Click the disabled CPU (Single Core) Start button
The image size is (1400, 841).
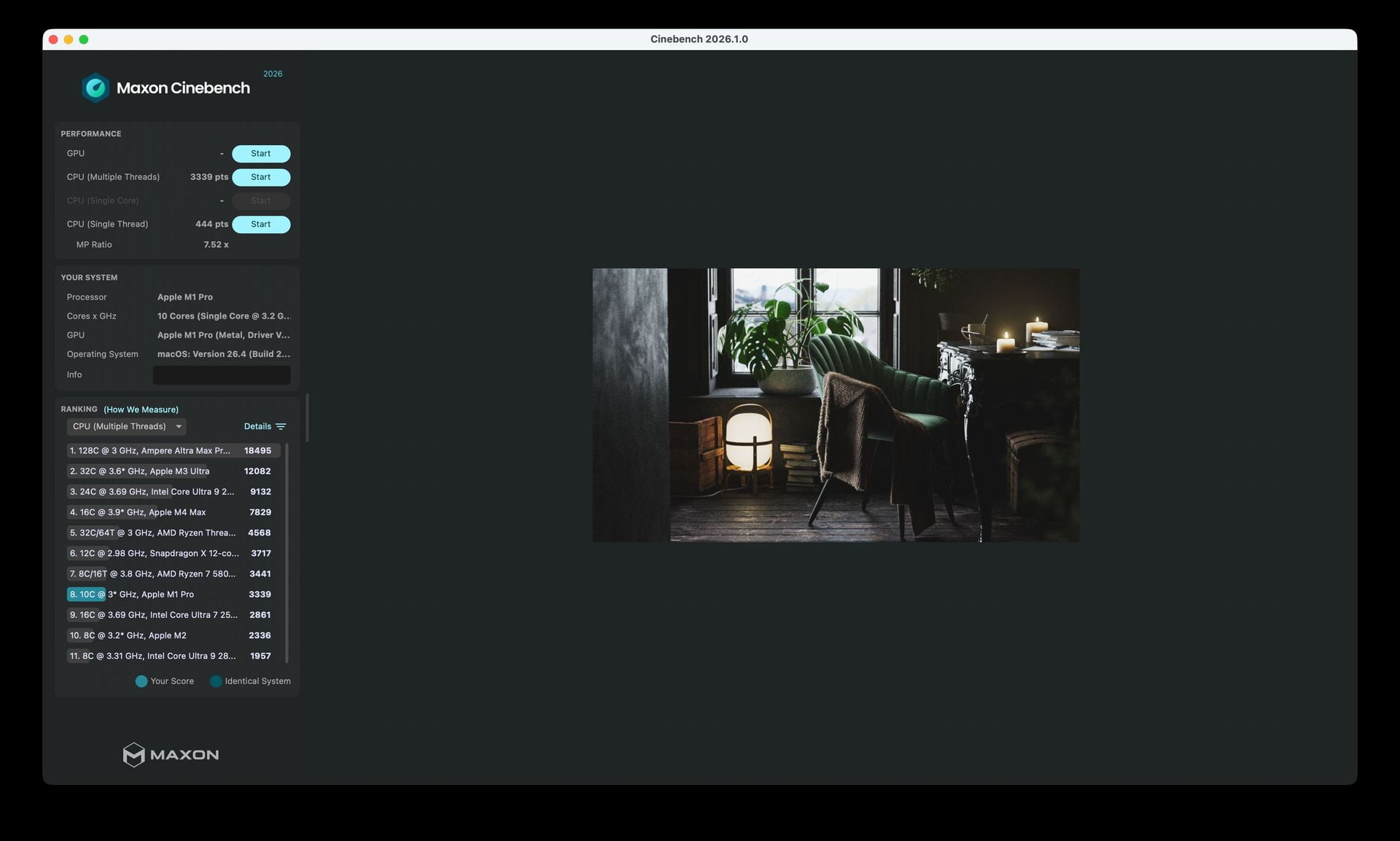(x=261, y=200)
